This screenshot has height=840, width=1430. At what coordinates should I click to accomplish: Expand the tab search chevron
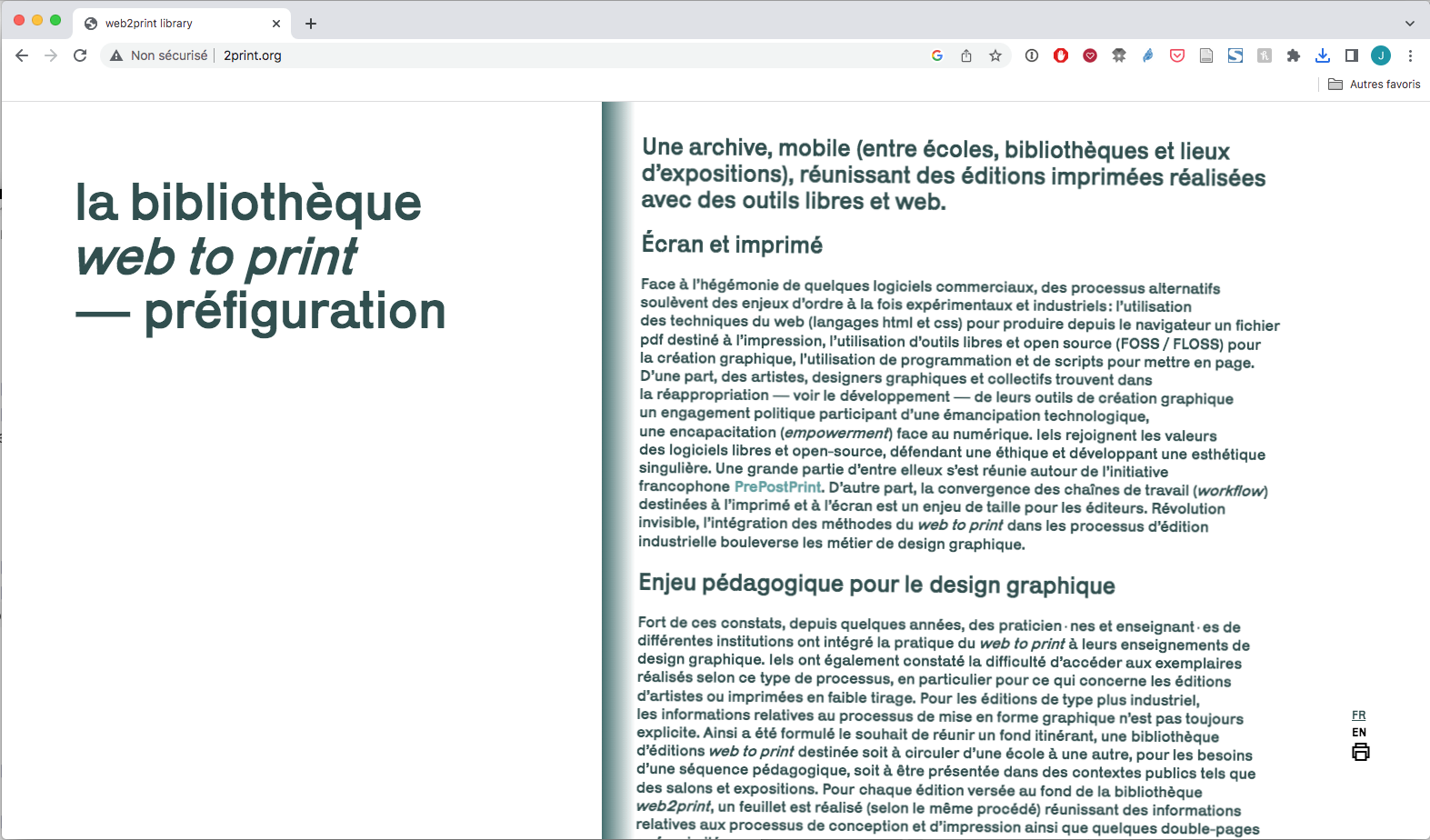click(1410, 24)
